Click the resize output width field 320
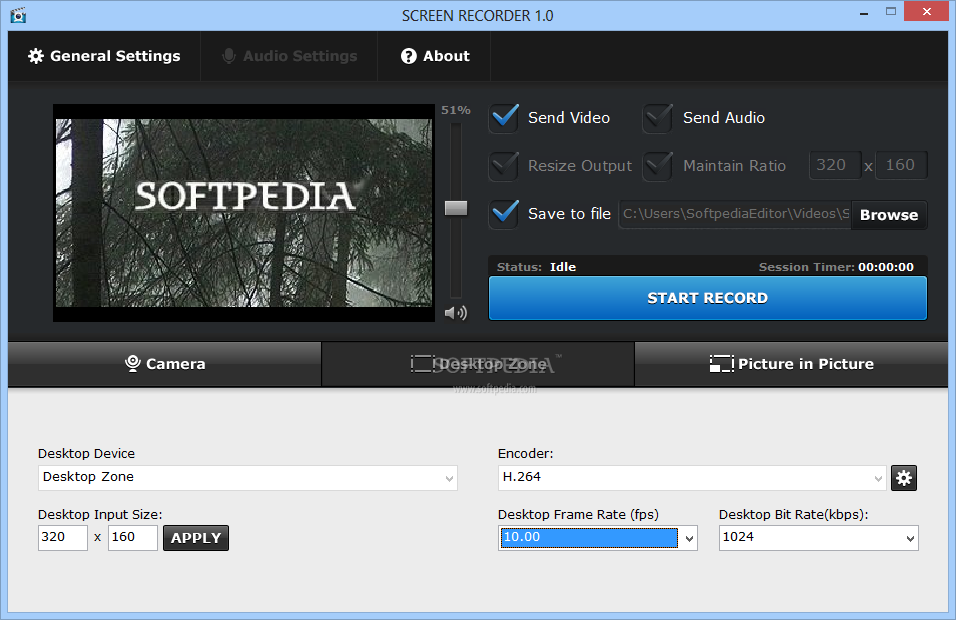 (x=835, y=165)
